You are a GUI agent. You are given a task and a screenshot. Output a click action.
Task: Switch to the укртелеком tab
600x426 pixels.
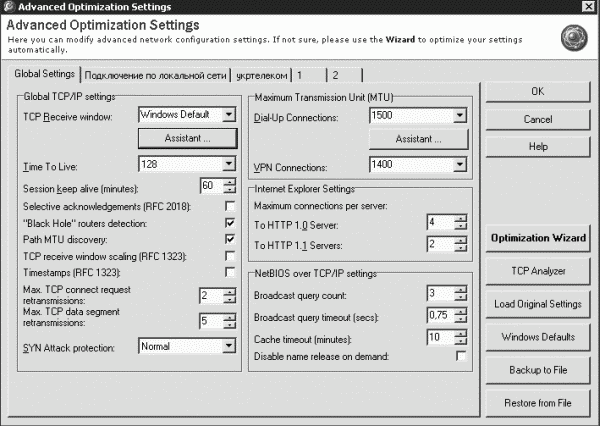[262, 75]
